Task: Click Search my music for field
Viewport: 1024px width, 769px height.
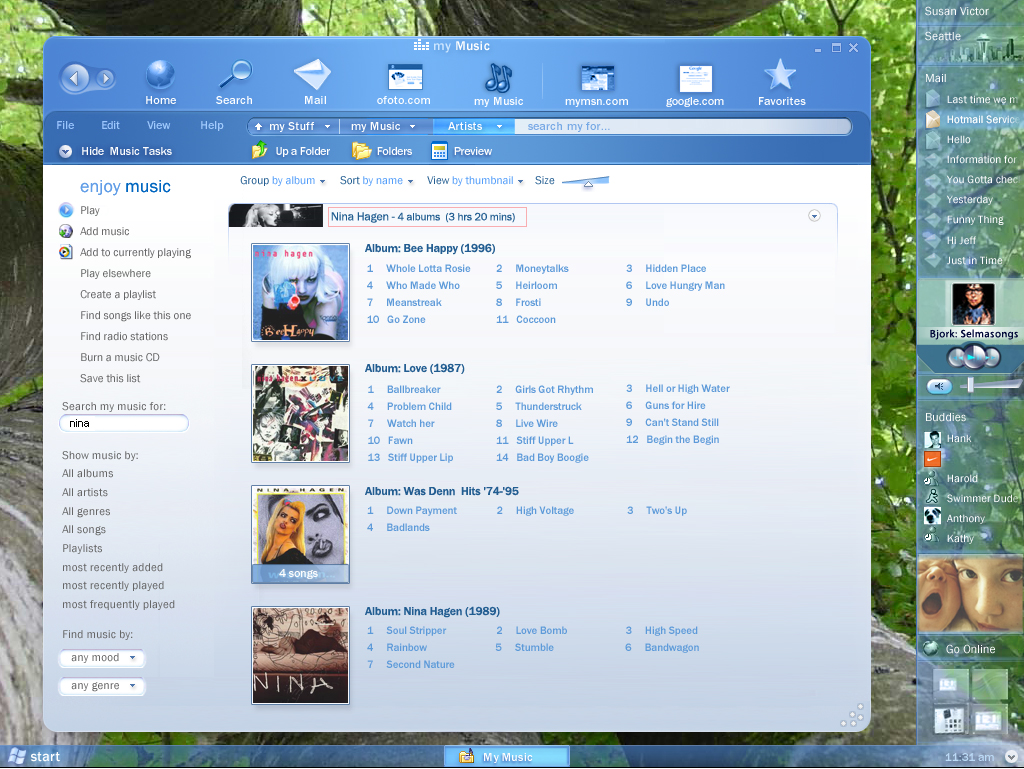Action: (124, 423)
